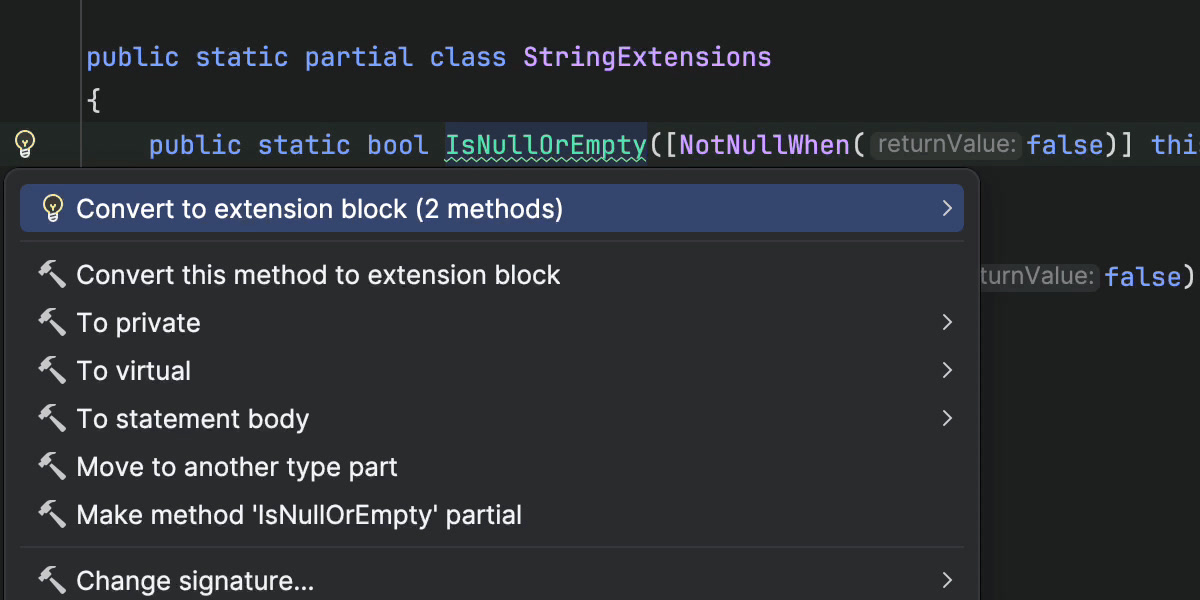This screenshot has height=600, width=1200.
Task: Expand the 'To virtual' submenu arrow
Action: [x=946, y=370]
